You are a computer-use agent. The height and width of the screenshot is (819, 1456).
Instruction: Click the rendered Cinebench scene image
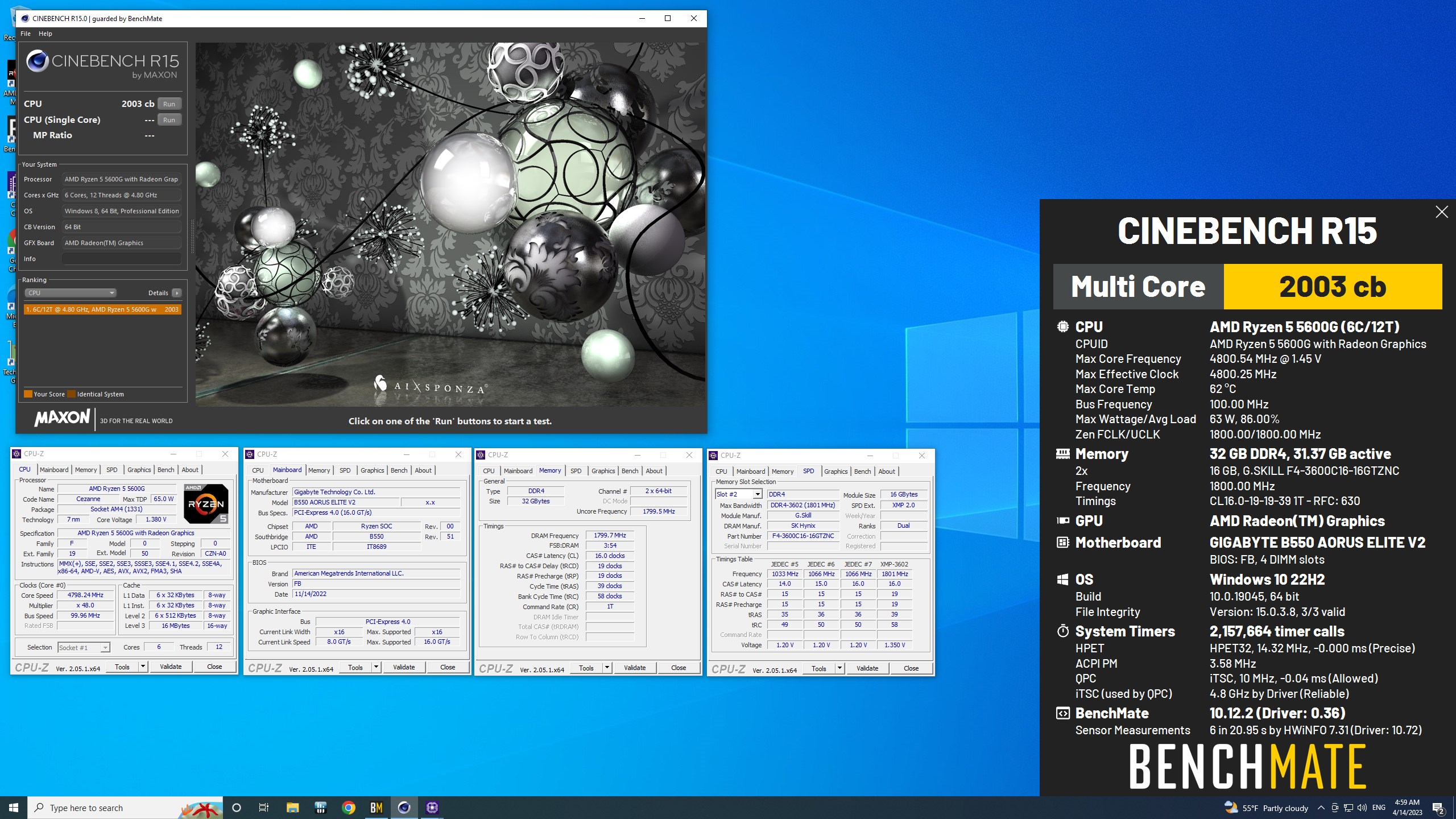point(450,224)
